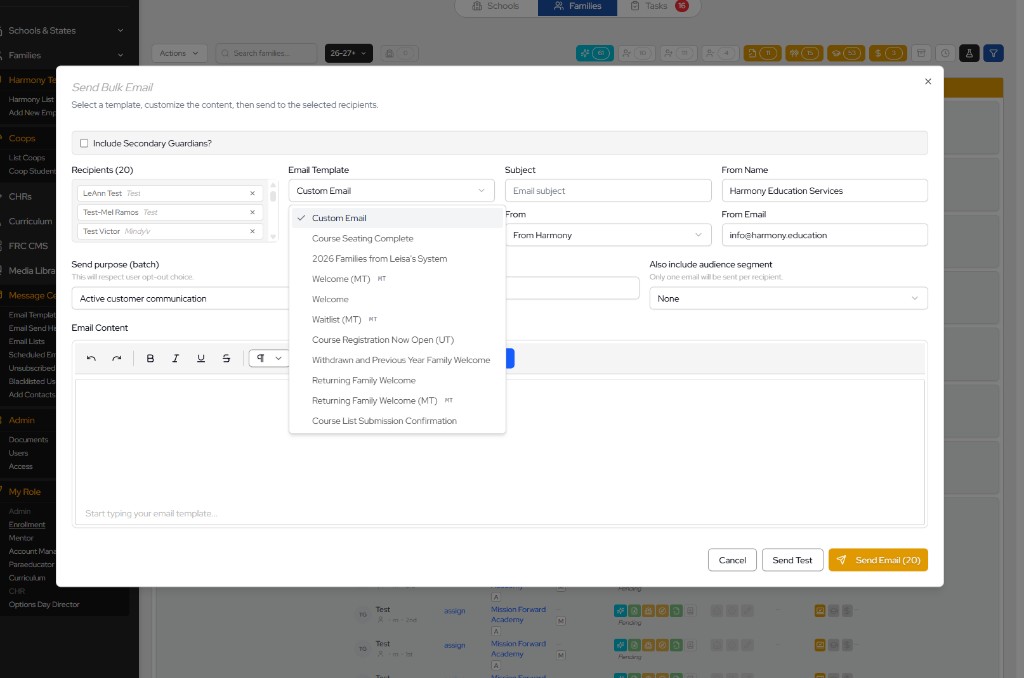
Task: Click the From Email field info@harmony.education
Action: pos(824,235)
